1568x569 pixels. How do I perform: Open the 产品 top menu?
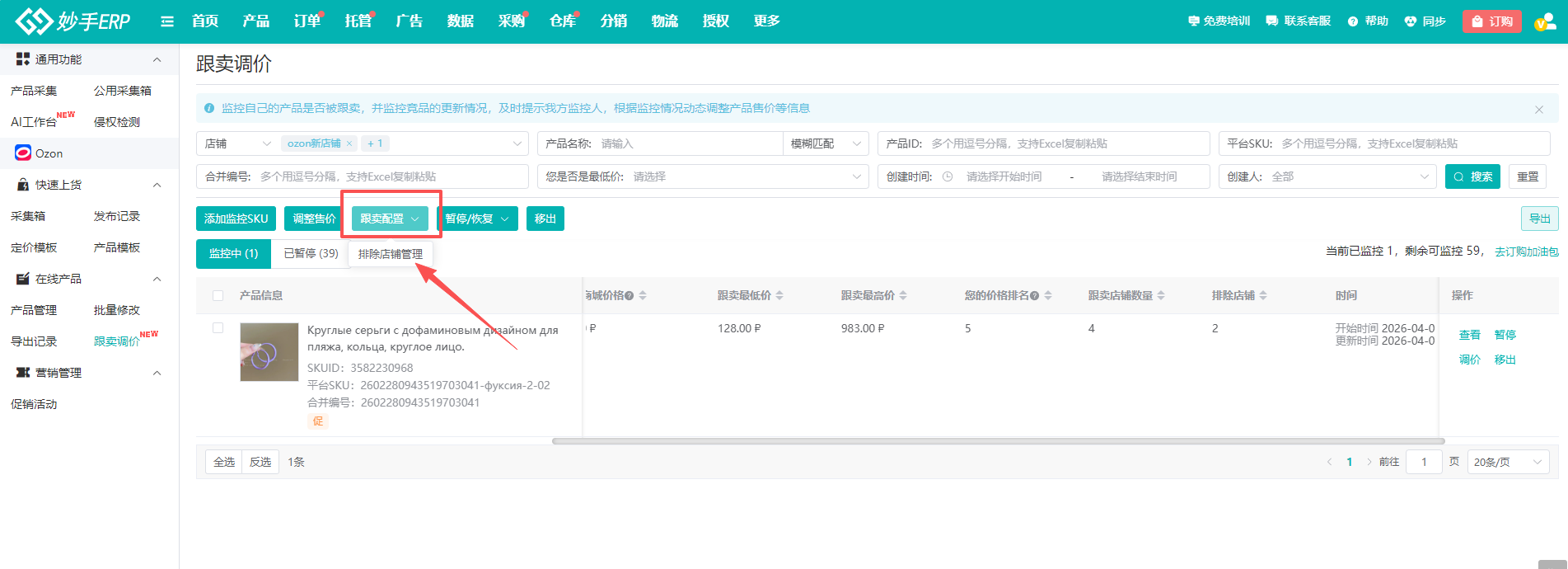(x=256, y=21)
